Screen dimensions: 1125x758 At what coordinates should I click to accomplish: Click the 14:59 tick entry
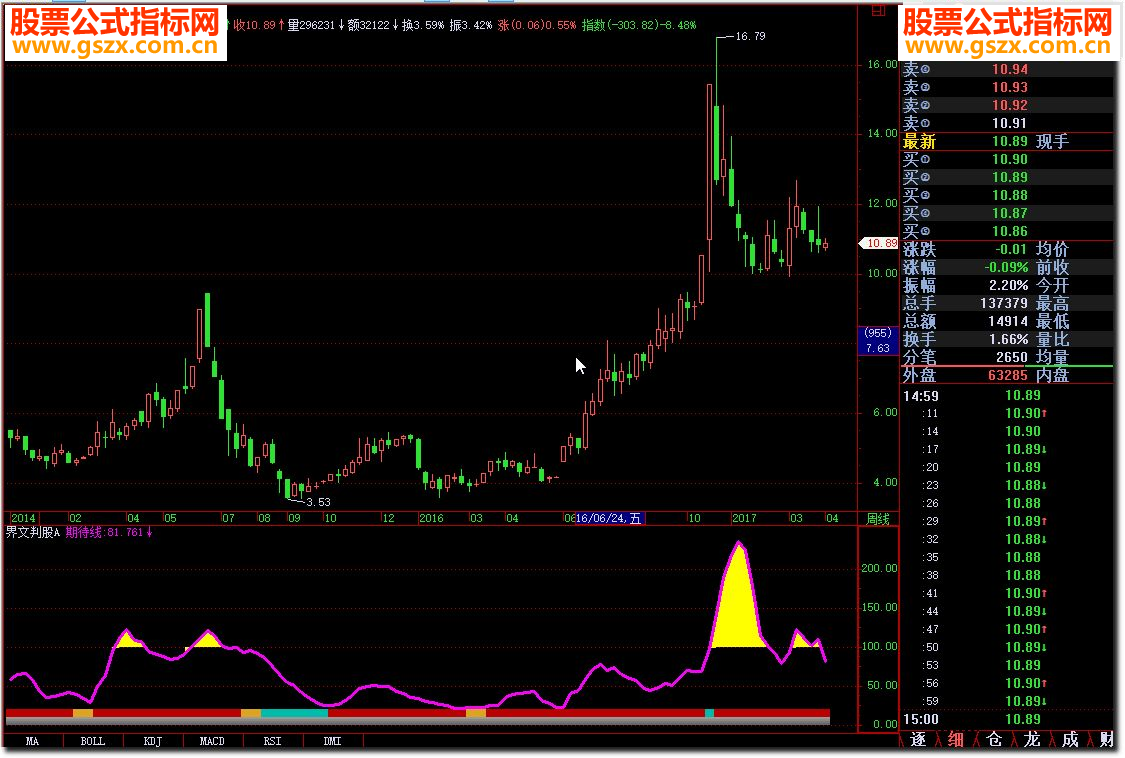1007,396
